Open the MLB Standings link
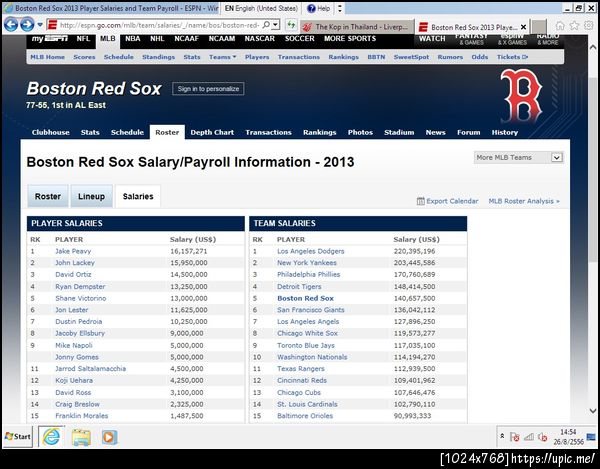 pyautogui.click(x=158, y=57)
